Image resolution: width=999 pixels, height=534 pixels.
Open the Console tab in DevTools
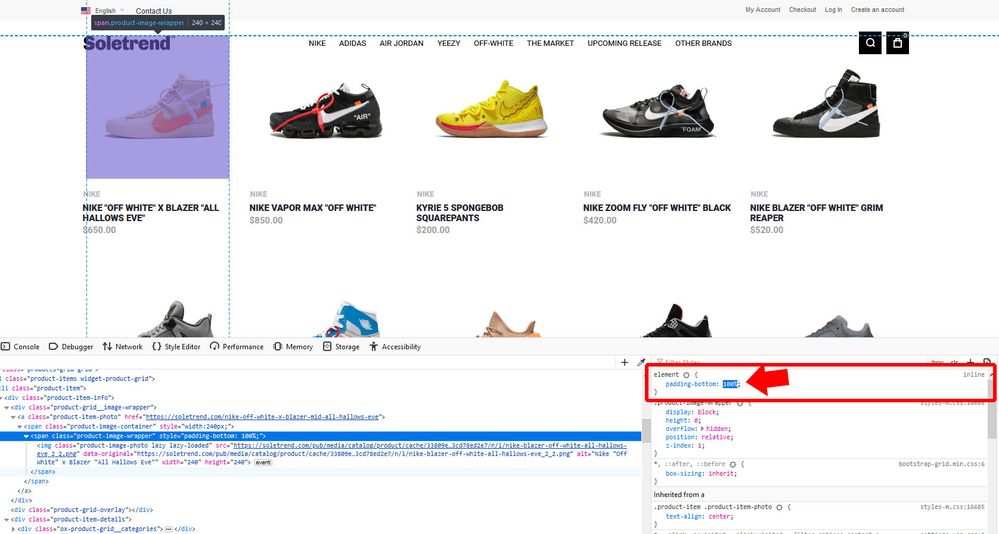(20, 347)
